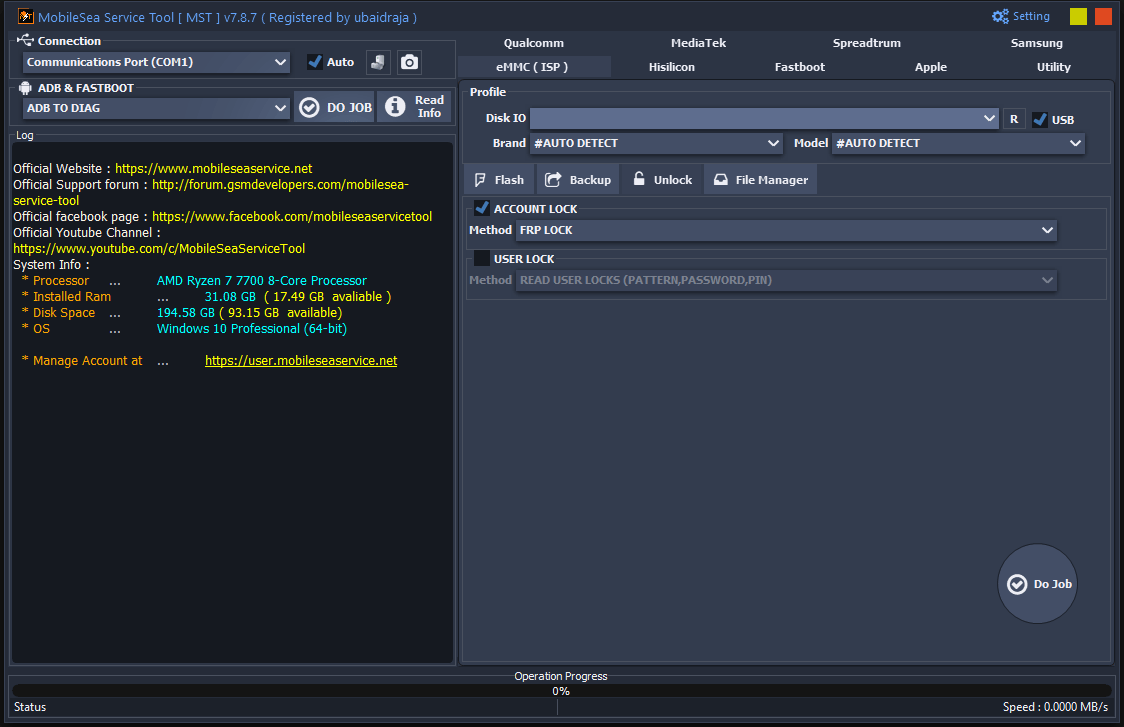Click the R refresh button beside Disk IO
This screenshot has height=727, width=1124.
point(1014,118)
